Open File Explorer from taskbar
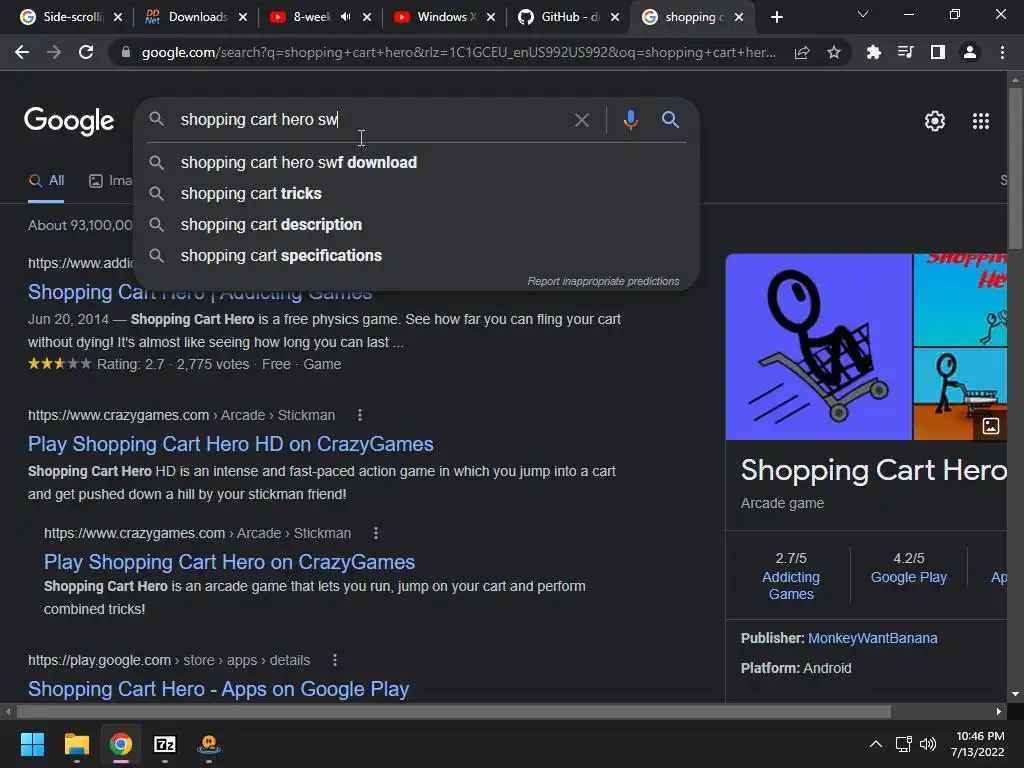This screenshot has height=768, width=1024. point(76,744)
